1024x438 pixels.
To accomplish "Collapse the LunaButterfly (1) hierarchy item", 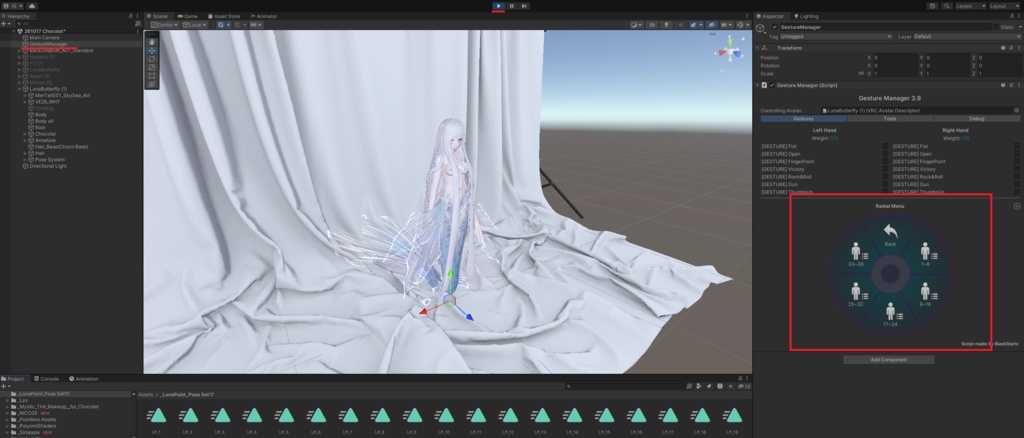I will tap(20, 89).
